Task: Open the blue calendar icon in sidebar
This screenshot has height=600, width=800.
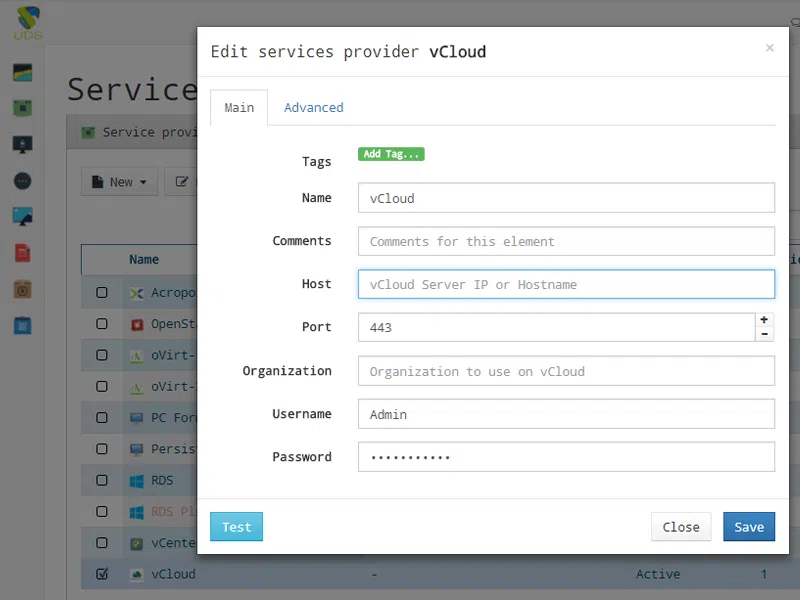Action: pos(22,326)
